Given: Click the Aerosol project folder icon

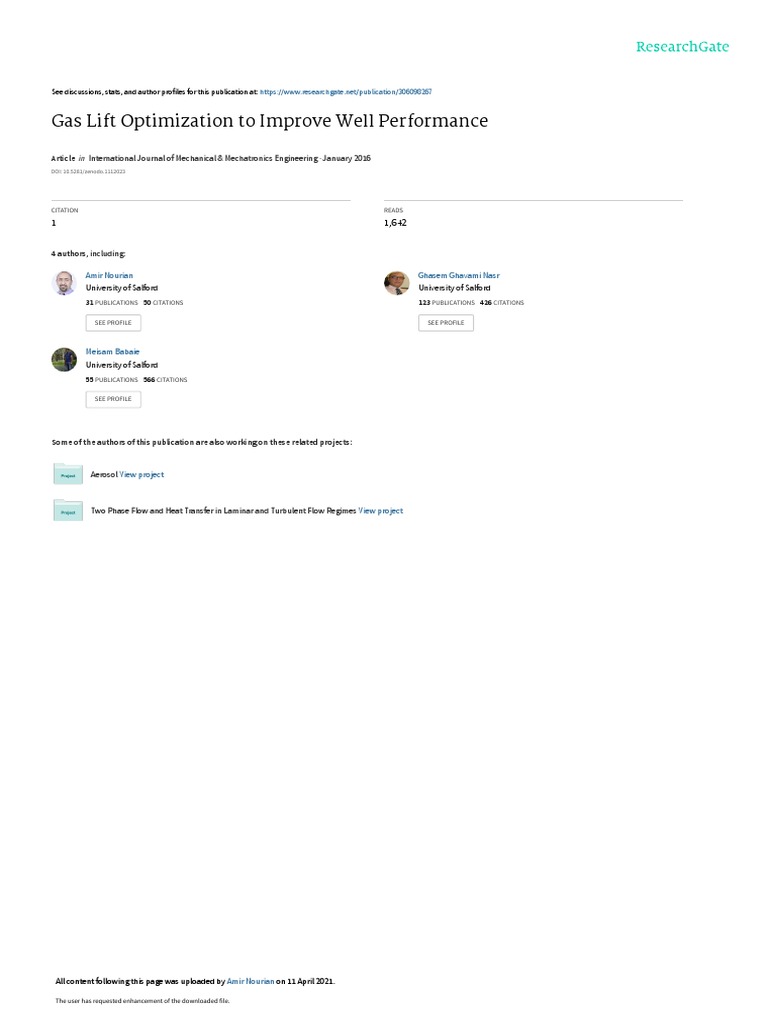Looking at the screenshot, I should (x=68, y=474).
